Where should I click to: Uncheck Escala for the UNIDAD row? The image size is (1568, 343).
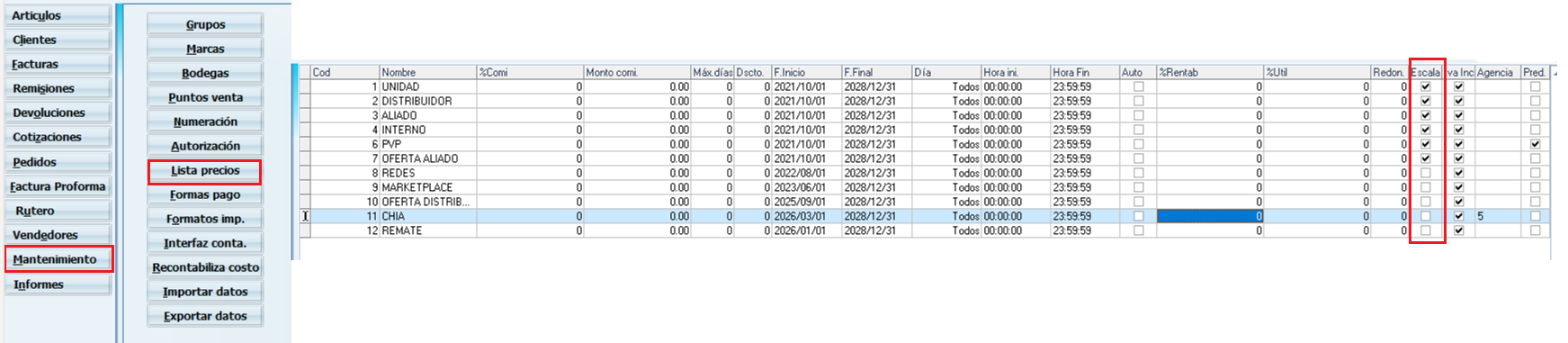(x=1425, y=87)
